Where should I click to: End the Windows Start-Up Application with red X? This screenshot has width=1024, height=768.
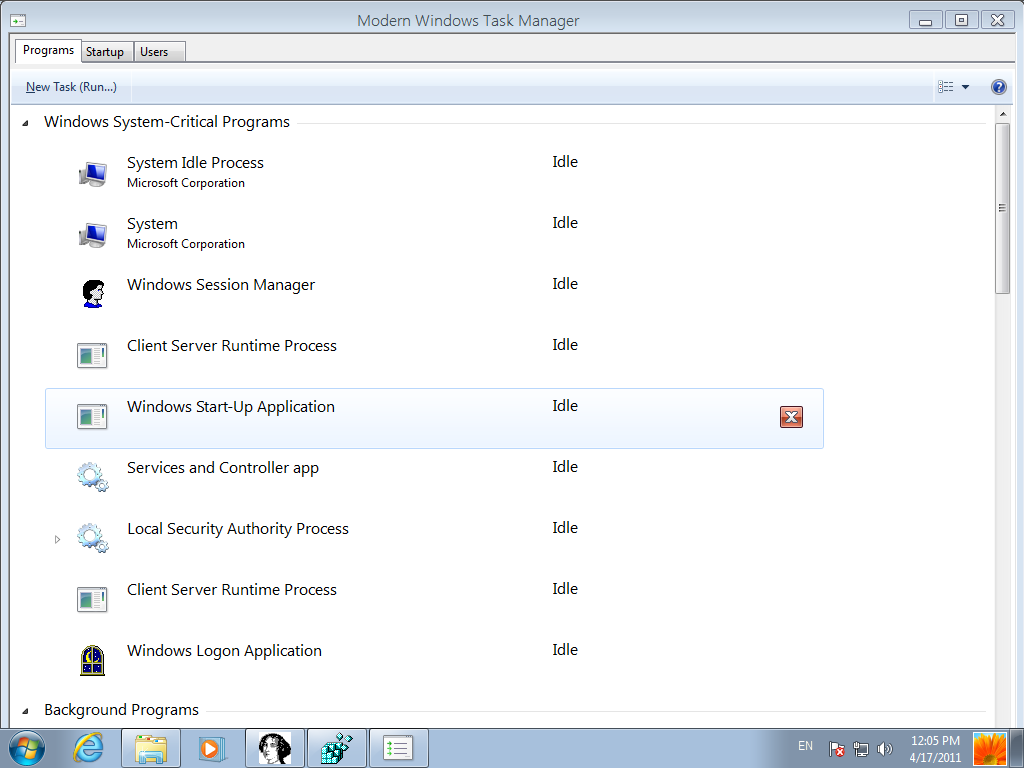[x=791, y=417]
